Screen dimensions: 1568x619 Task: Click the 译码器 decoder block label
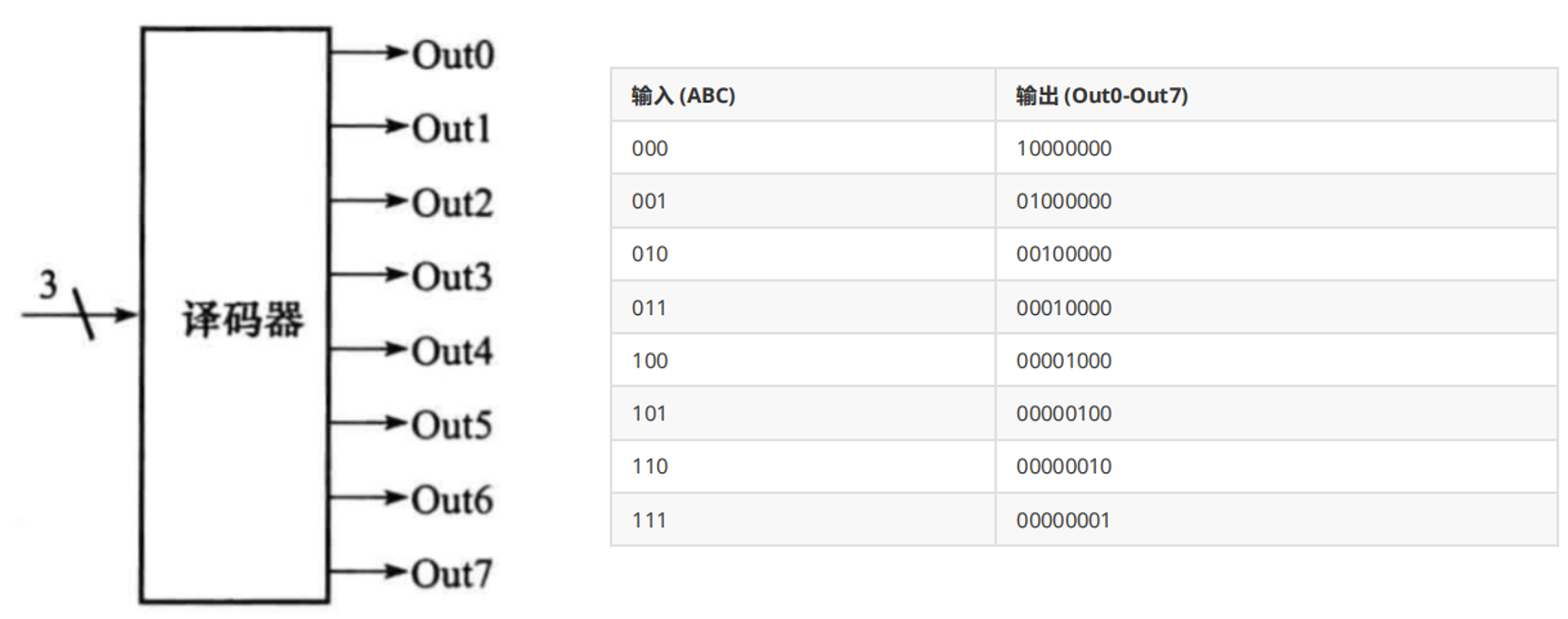(242, 319)
